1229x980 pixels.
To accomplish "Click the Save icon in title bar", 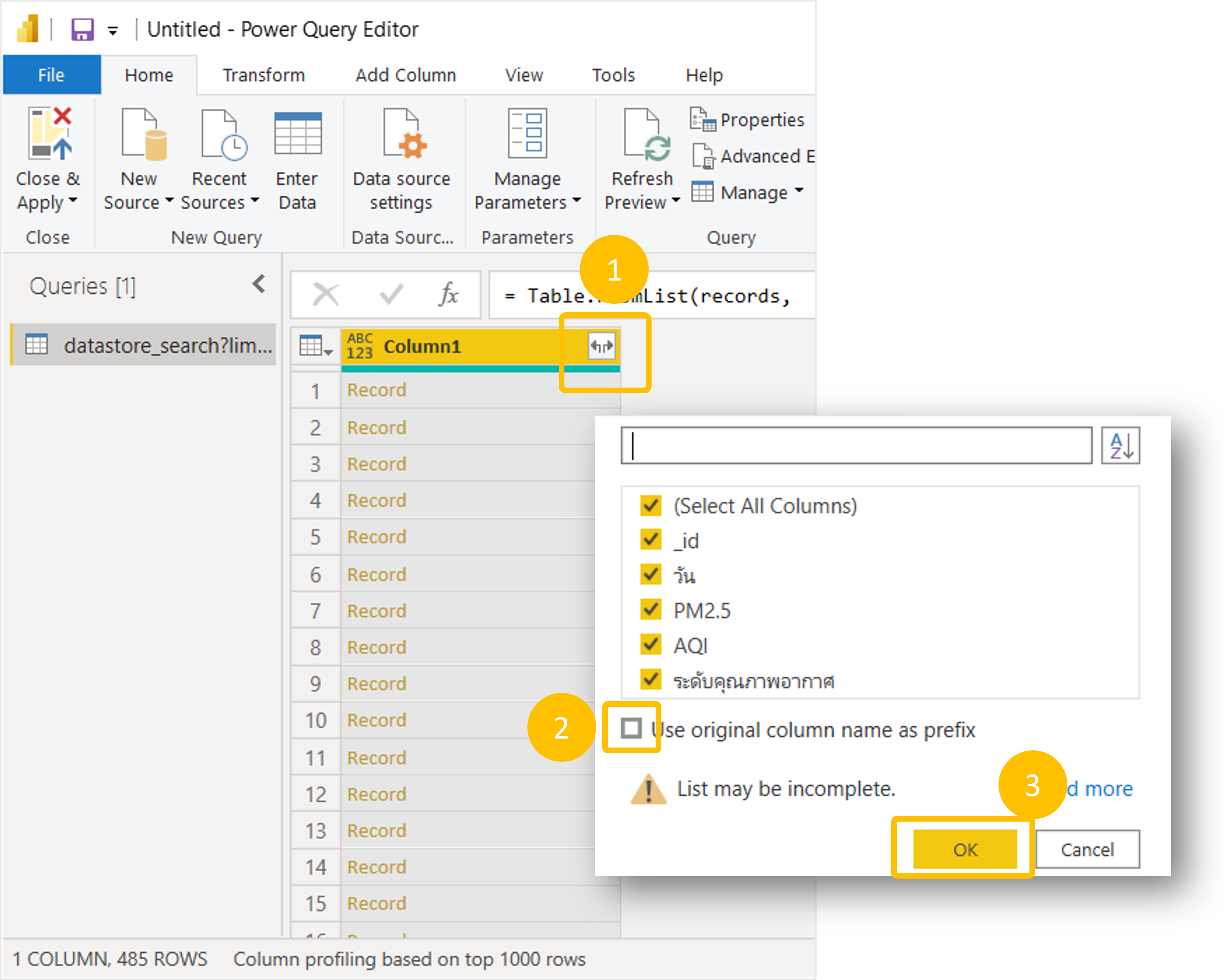I will (x=82, y=29).
